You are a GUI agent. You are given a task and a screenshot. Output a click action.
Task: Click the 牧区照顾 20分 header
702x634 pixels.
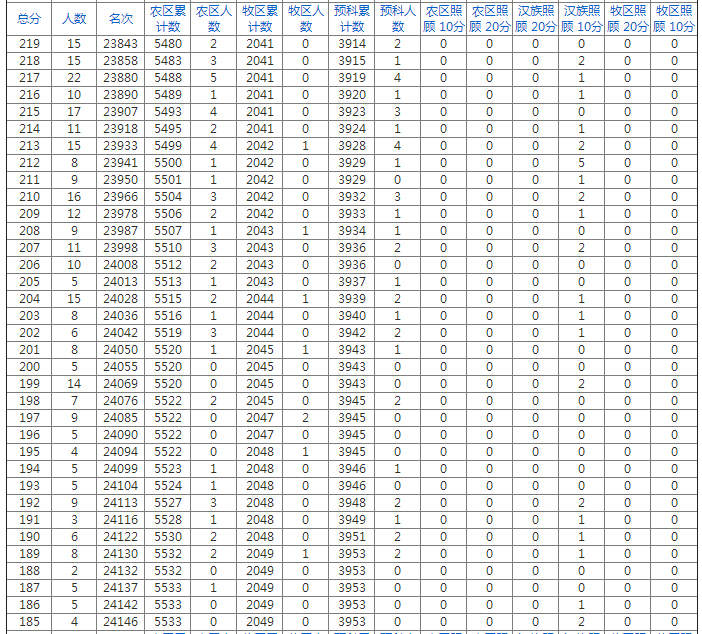coord(628,18)
